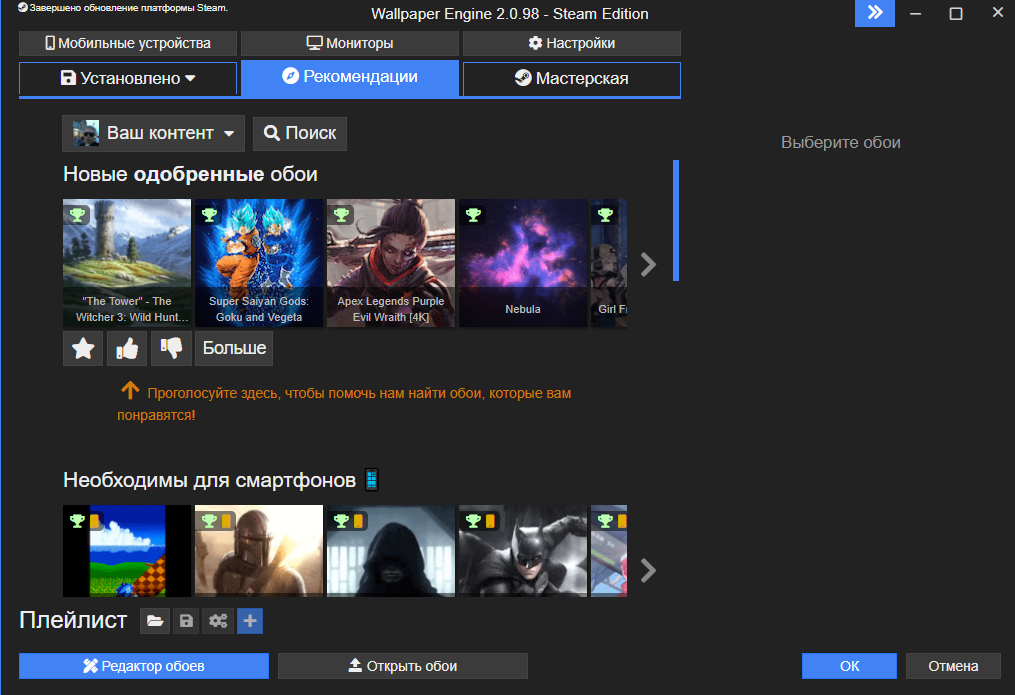Select the Nebula wallpaper thumbnail
This screenshot has width=1015, height=695.
coord(523,263)
